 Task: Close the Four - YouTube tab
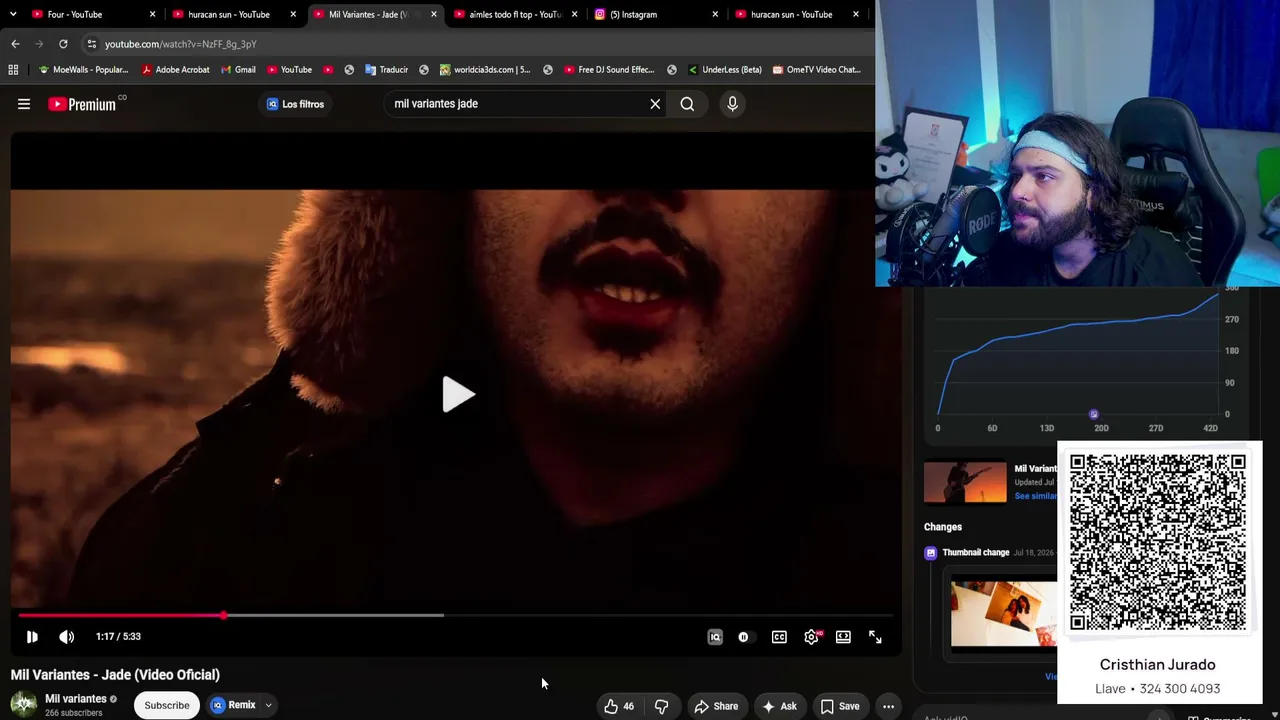point(152,14)
